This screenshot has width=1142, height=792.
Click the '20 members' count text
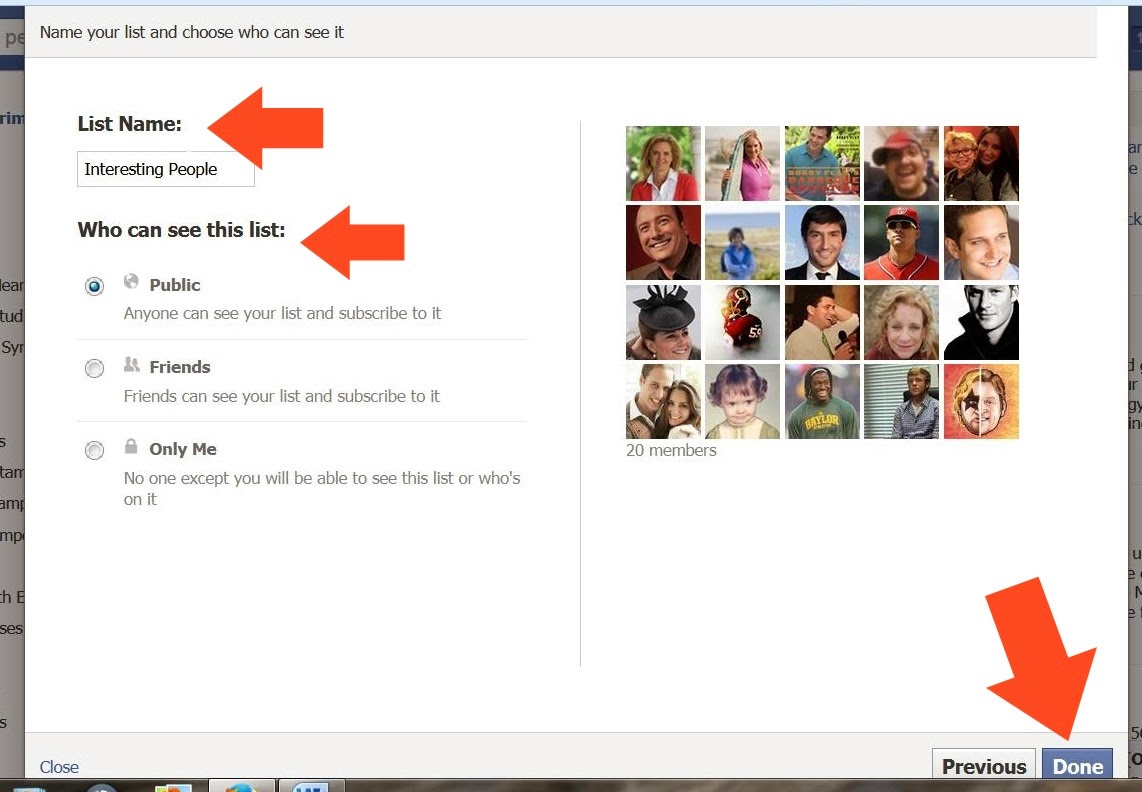pos(671,450)
